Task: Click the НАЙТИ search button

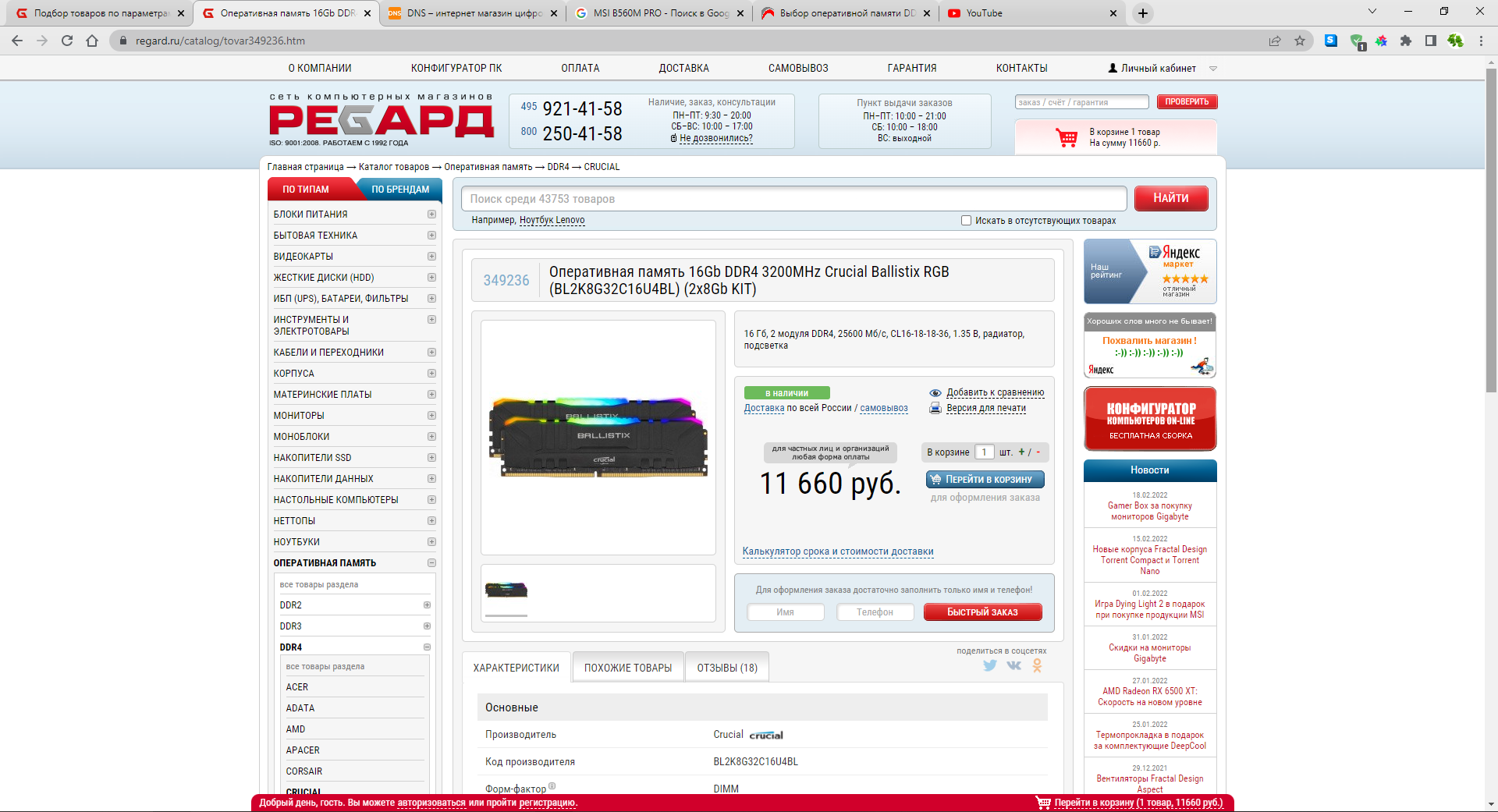Action: (x=1171, y=198)
